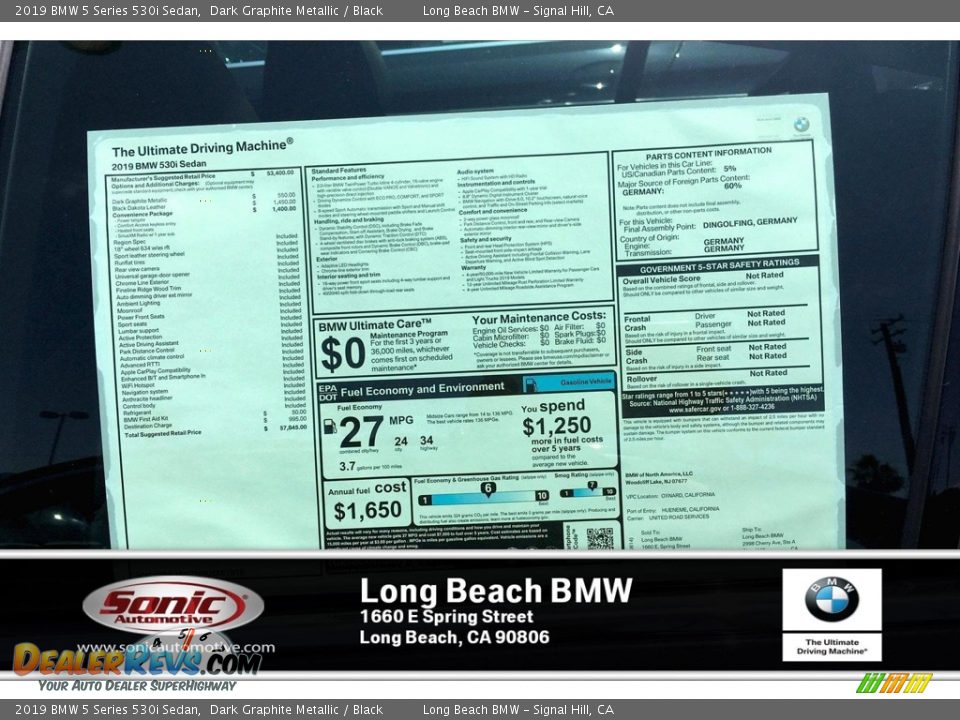Viewport: 960px width, 720px height.
Task: Click the bottom caption Dark Graphite Metallic / Black
Action: [x=296, y=710]
